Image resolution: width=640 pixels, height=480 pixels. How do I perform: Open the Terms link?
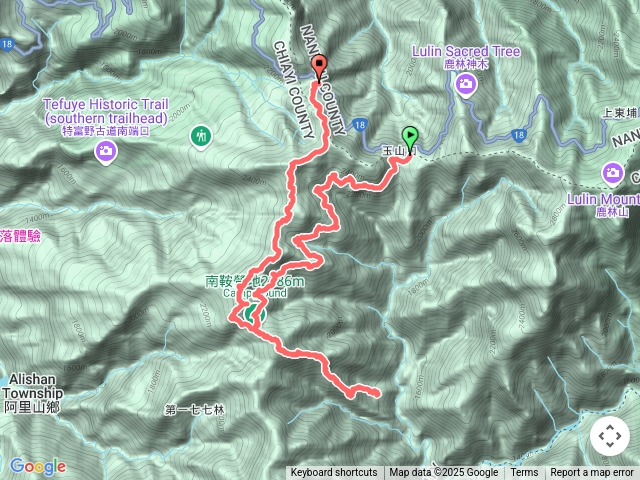524,473
